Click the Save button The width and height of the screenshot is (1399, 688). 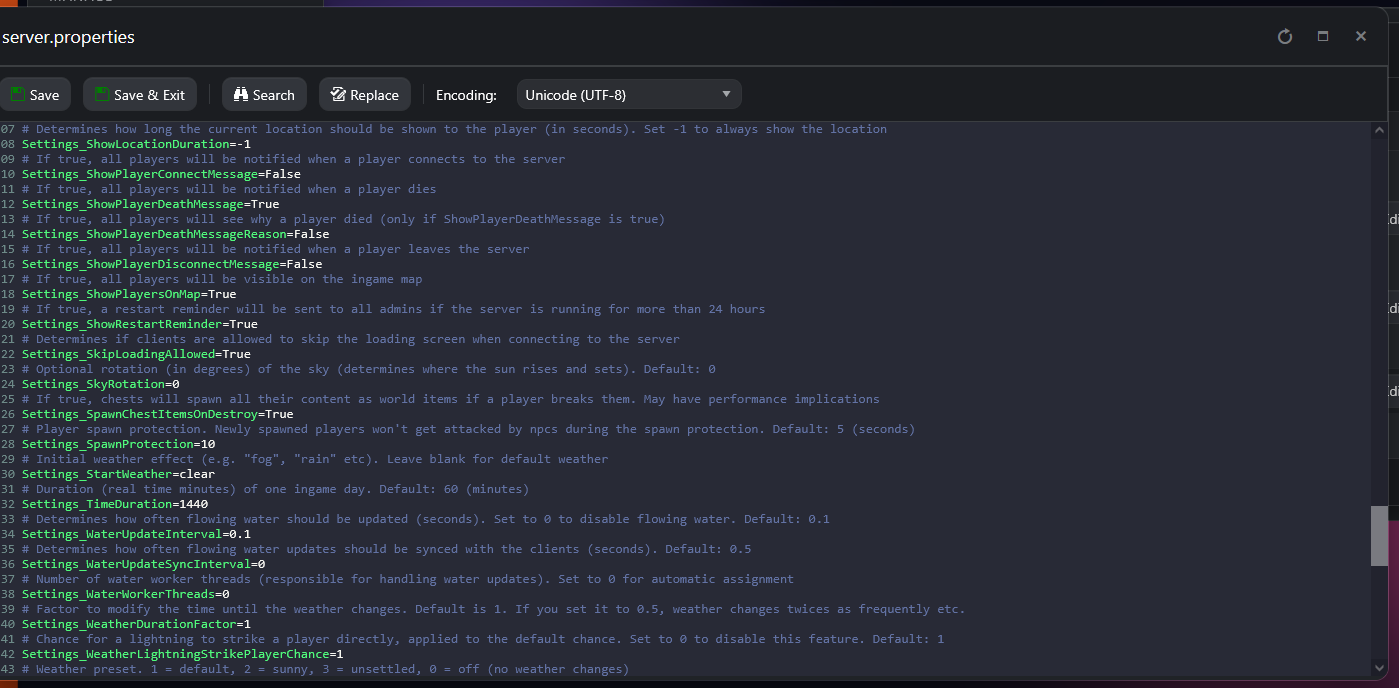coord(34,95)
